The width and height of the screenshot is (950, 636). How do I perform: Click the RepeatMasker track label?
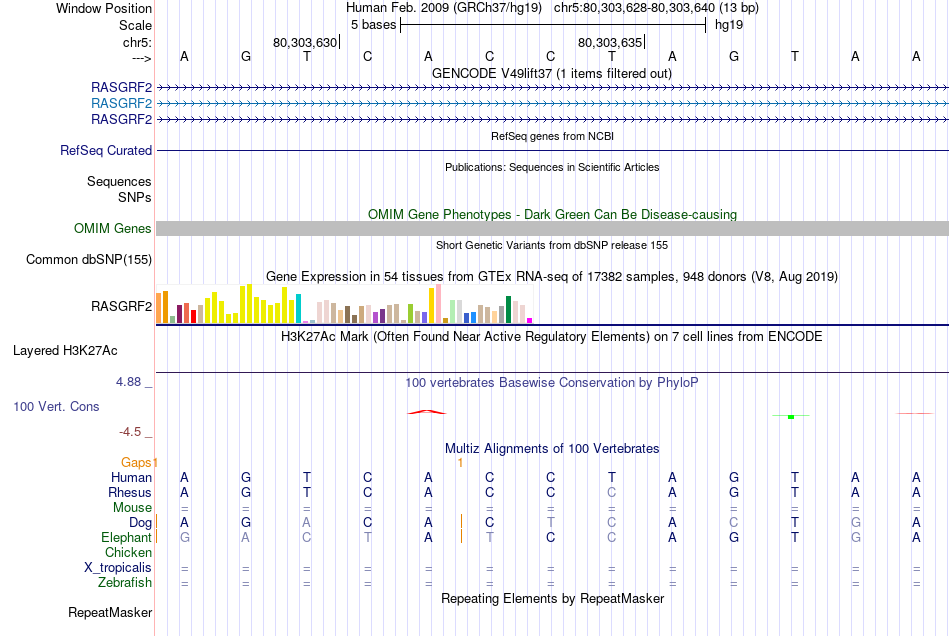110,613
